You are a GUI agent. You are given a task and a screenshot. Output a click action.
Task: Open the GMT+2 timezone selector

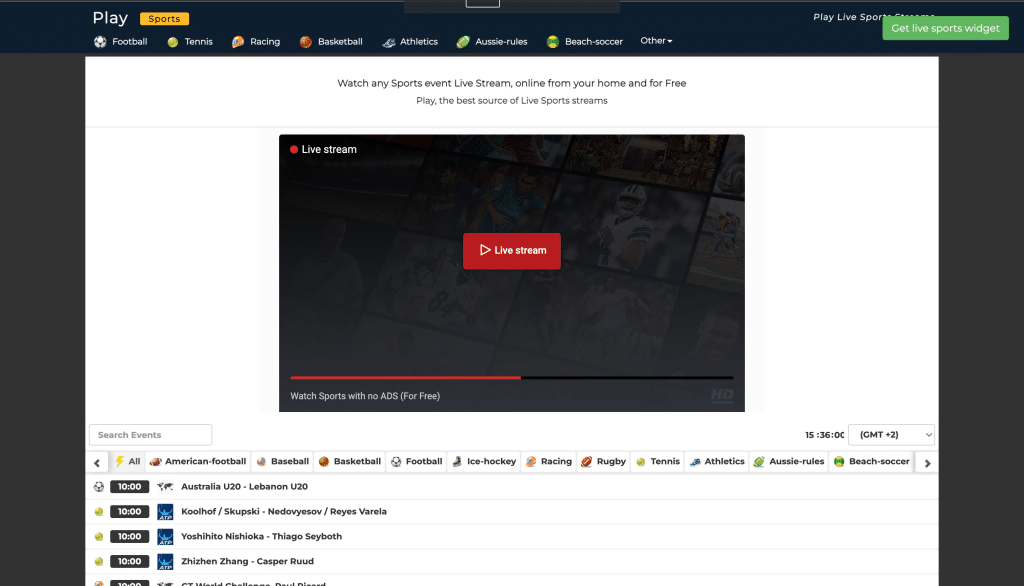coord(890,434)
